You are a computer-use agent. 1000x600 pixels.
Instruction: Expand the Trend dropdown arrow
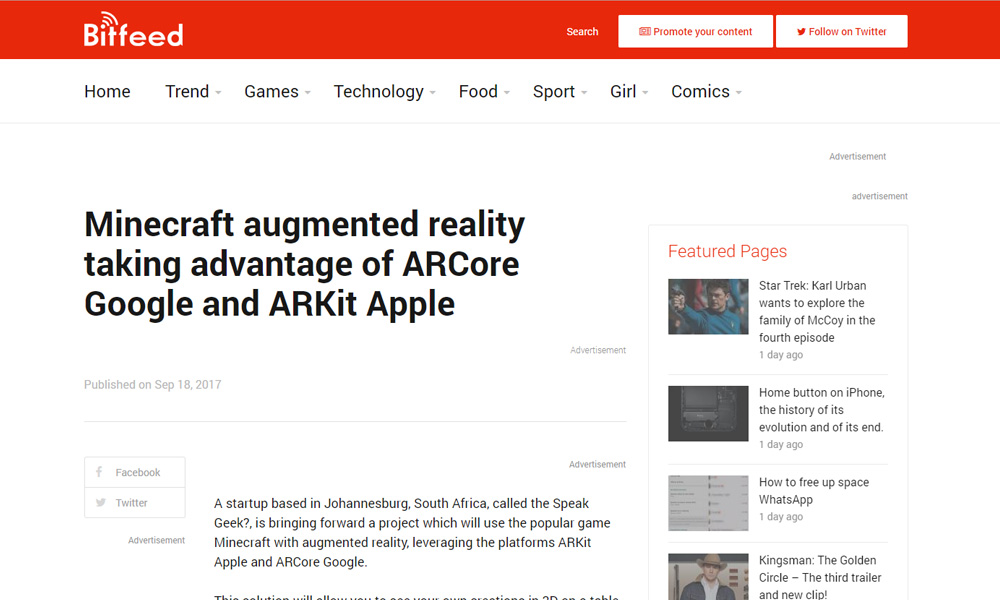[218, 93]
